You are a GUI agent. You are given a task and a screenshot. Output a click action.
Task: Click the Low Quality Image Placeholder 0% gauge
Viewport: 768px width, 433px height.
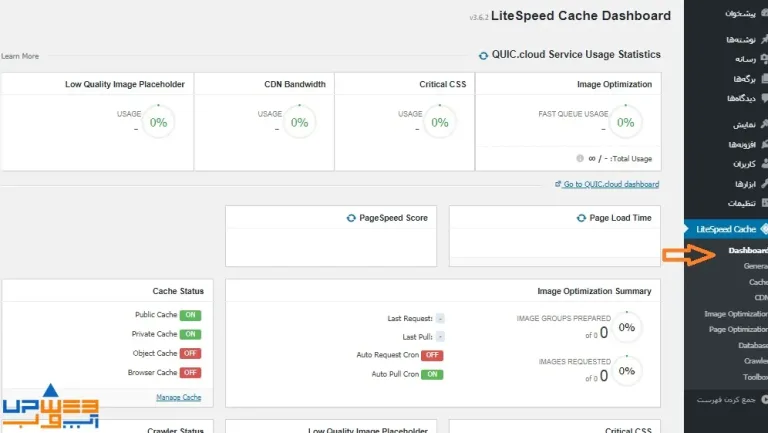click(158, 122)
